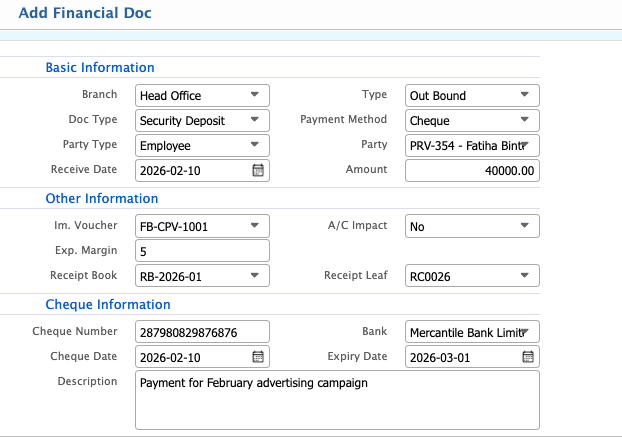Open Bank dropdown showing Mercantile Bank
Screen dimensions: 622x437
point(472,332)
